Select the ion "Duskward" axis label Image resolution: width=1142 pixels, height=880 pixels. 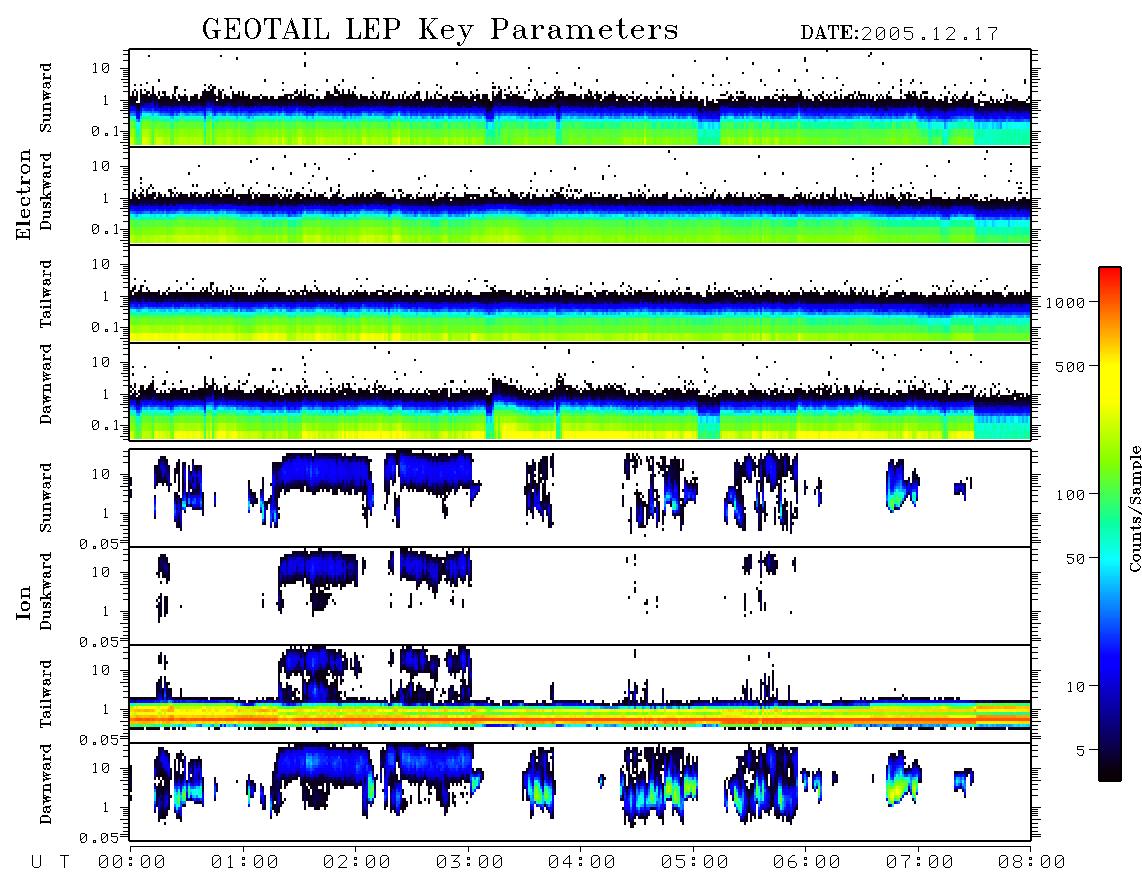[47, 591]
